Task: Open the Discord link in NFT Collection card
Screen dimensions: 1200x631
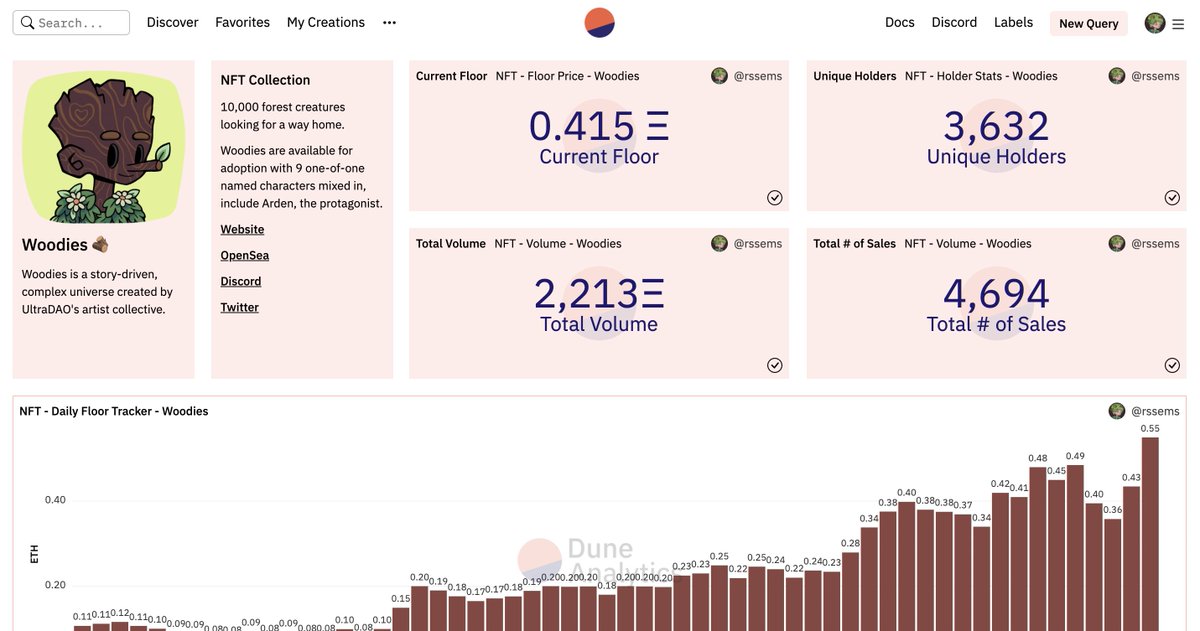Action: (241, 281)
